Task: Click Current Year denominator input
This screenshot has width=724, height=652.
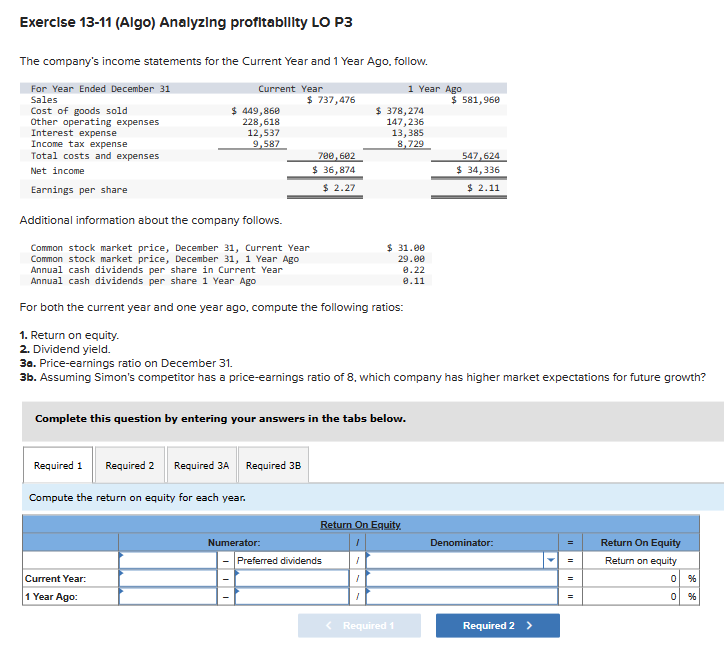Action: (461, 578)
